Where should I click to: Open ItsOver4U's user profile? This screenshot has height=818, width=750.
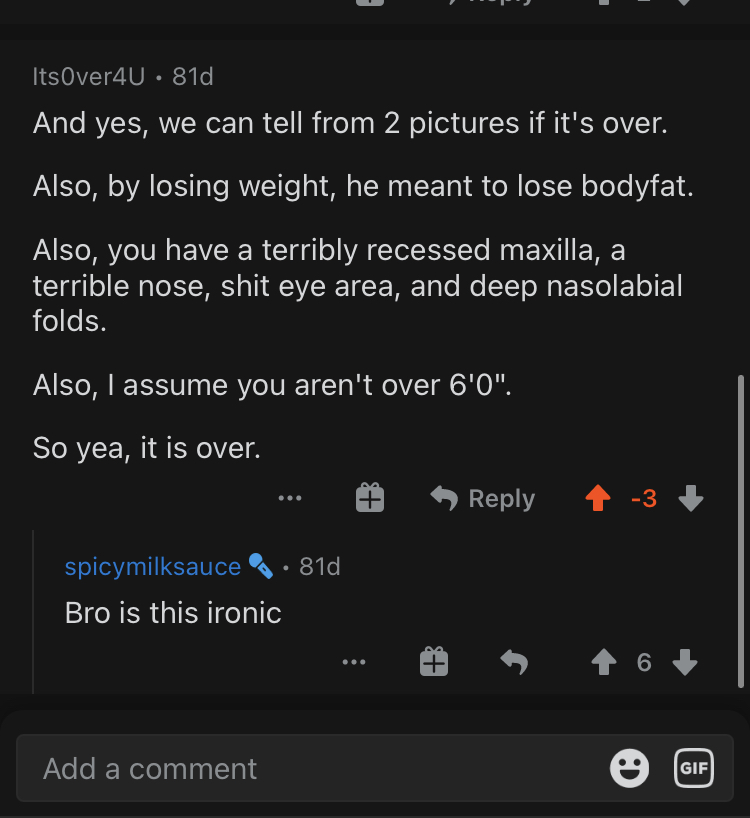tap(89, 76)
